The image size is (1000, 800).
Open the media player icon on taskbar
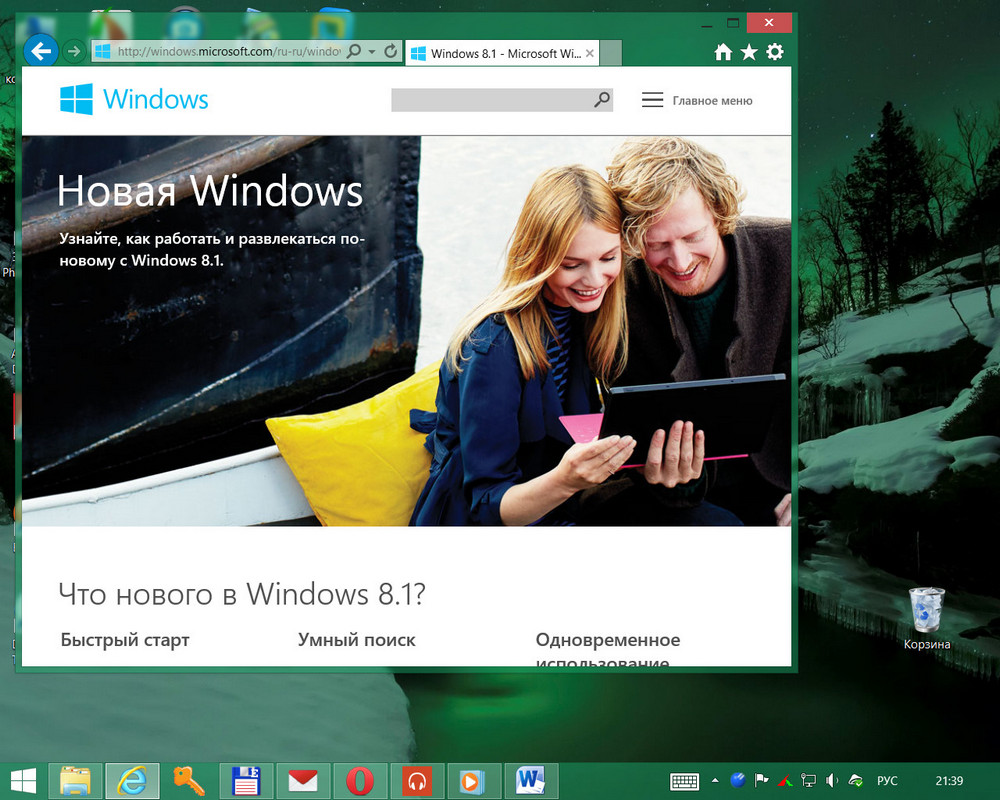tap(473, 781)
